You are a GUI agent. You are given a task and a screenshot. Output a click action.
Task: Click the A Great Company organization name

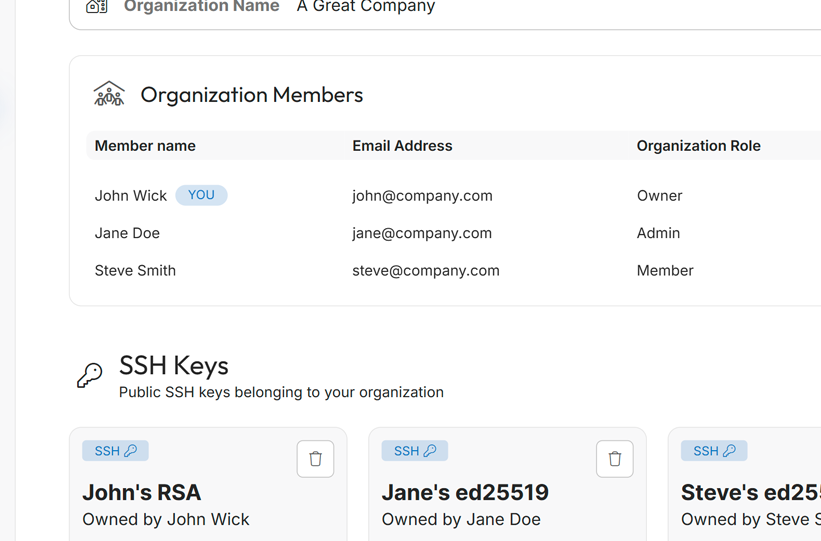(366, 7)
